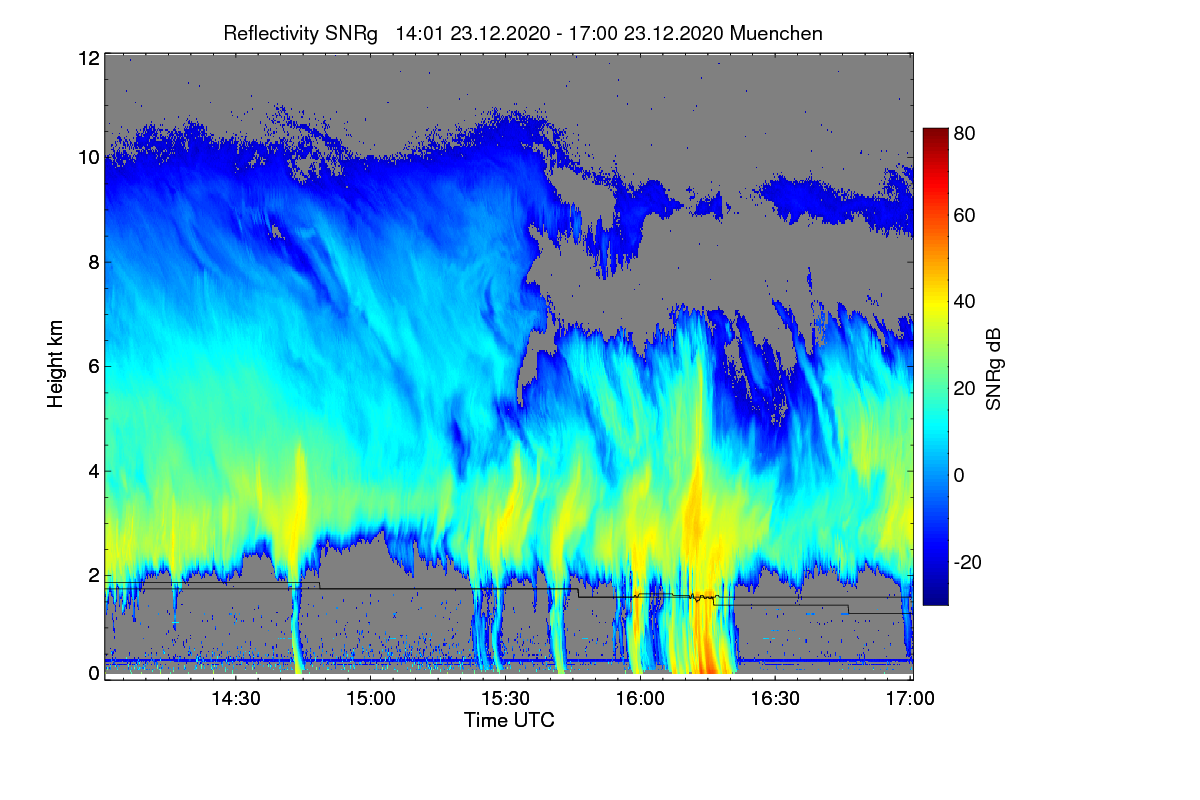This screenshot has width=1200, height=800.
Task: Click the '16:00' time axis label
Action: (x=640, y=699)
